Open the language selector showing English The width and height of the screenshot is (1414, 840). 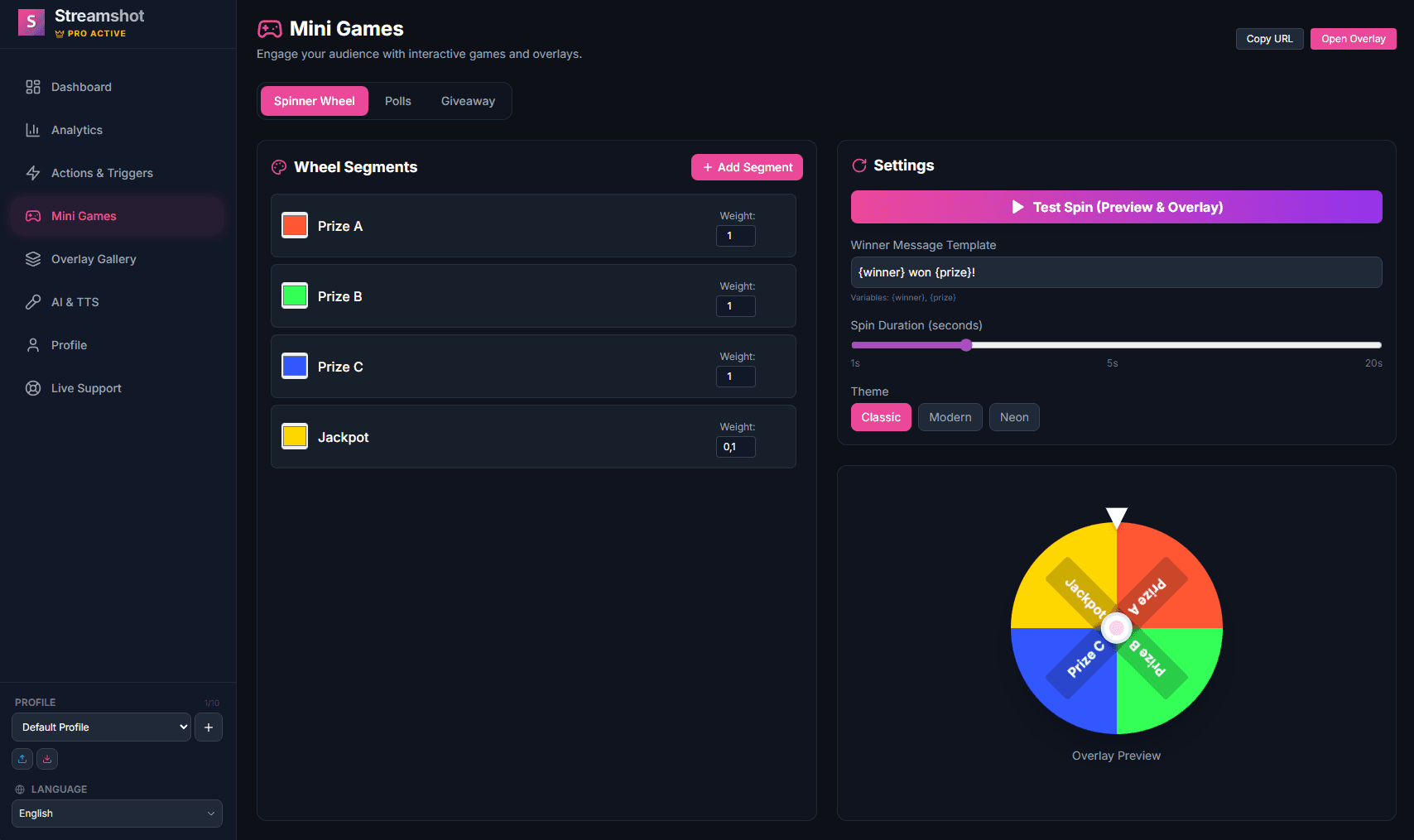point(116,814)
